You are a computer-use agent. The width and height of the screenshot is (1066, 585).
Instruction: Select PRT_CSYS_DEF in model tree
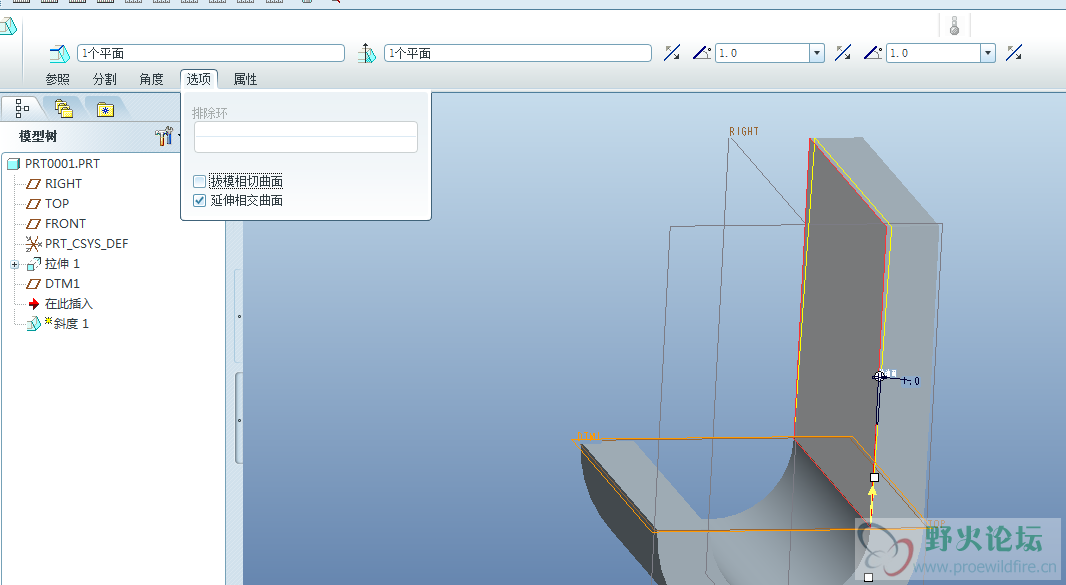pyautogui.click(x=86, y=244)
